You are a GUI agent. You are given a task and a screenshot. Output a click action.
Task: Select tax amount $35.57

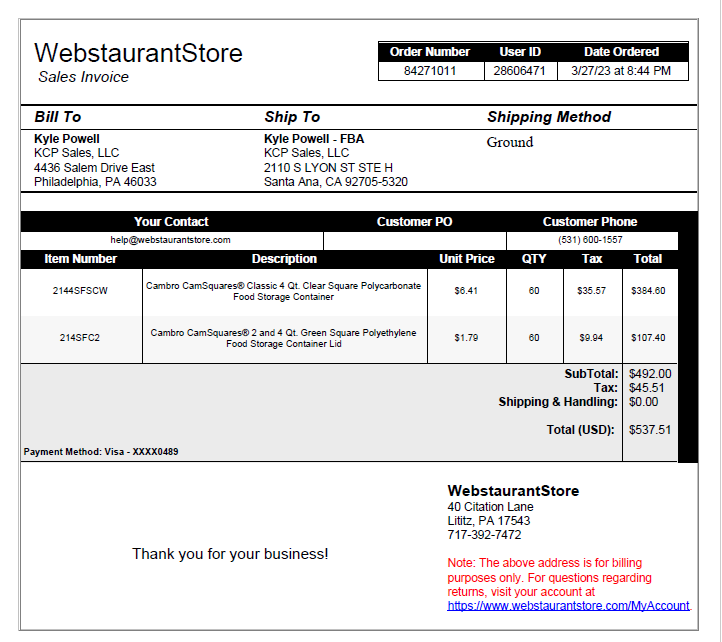tap(592, 291)
